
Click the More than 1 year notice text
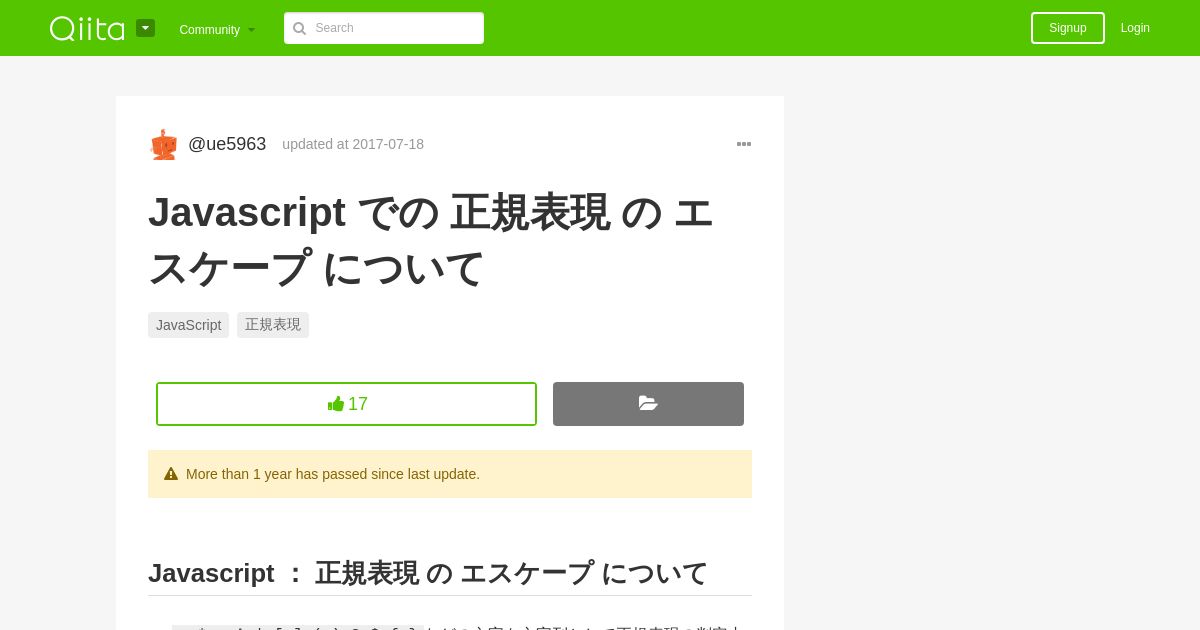[x=333, y=474]
